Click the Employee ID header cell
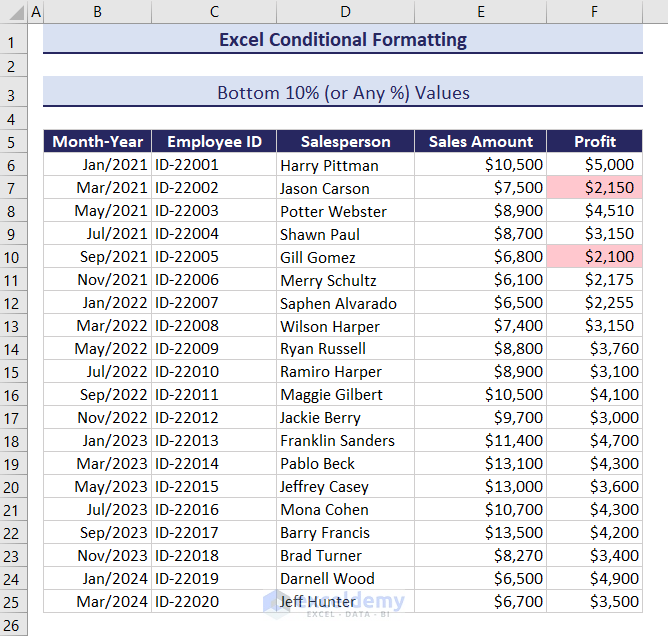This screenshot has width=668, height=636. [214, 142]
